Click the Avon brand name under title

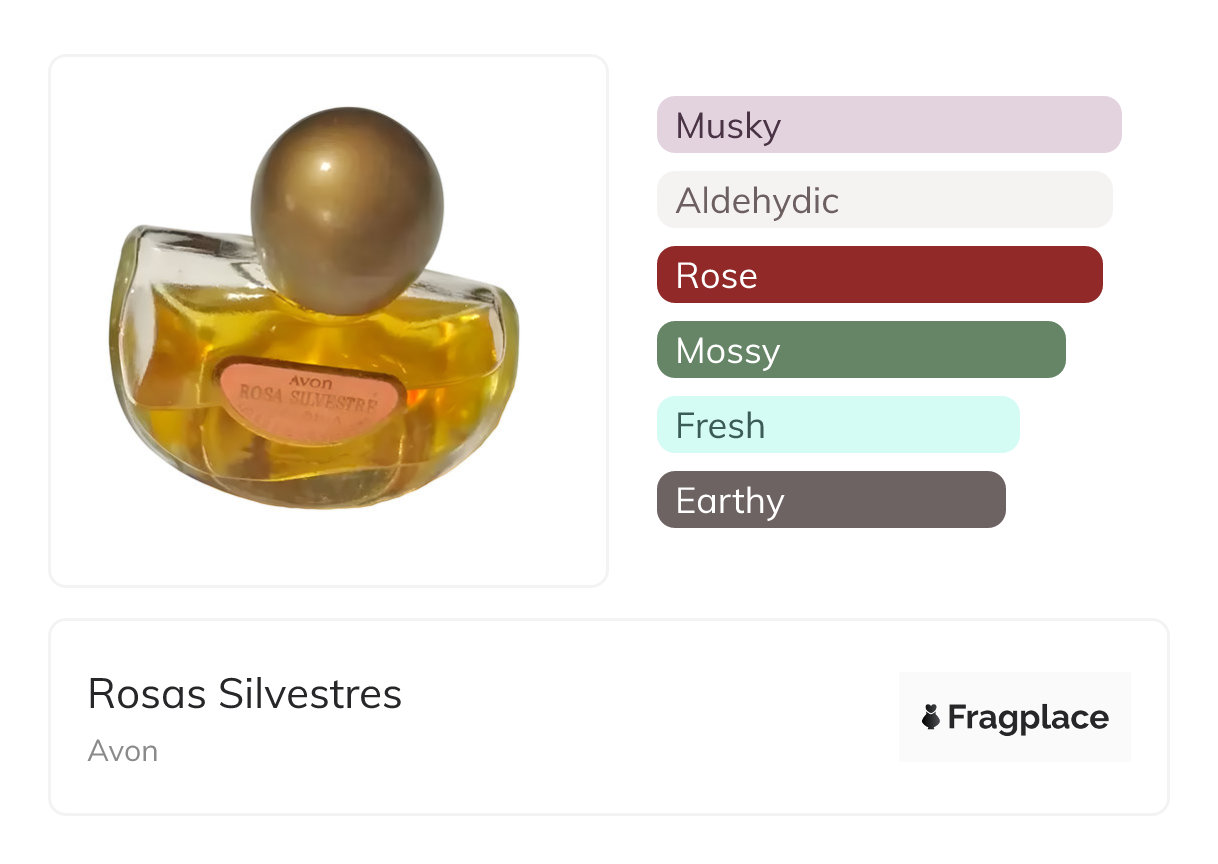[123, 751]
